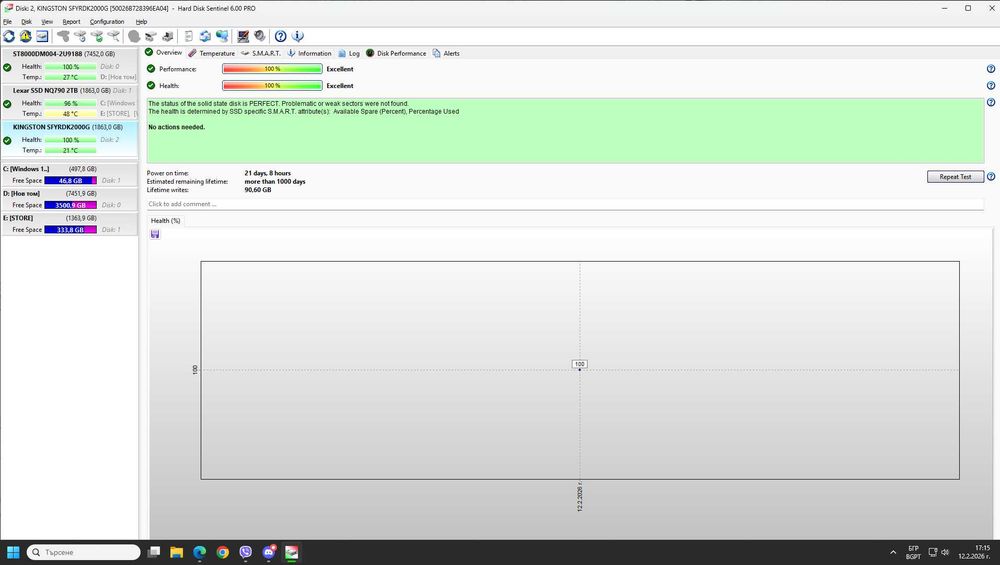Switch to the Temperature tab
The height and width of the screenshot is (565, 1000).
tap(212, 53)
